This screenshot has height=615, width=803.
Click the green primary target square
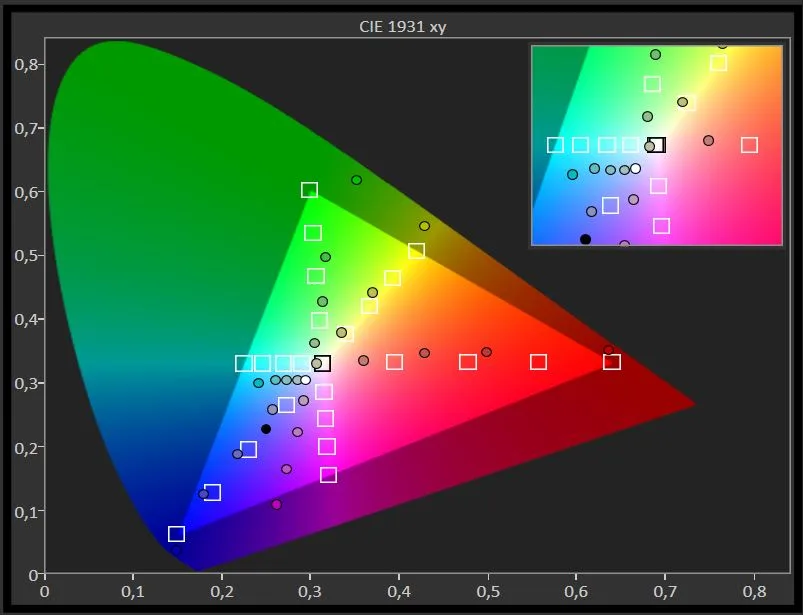[309, 190]
